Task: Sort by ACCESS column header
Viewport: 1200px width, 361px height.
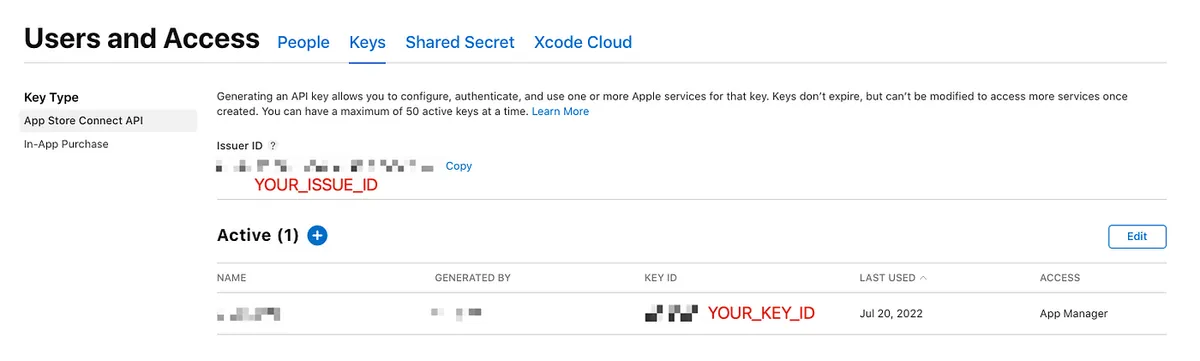Action: click(1060, 278)
